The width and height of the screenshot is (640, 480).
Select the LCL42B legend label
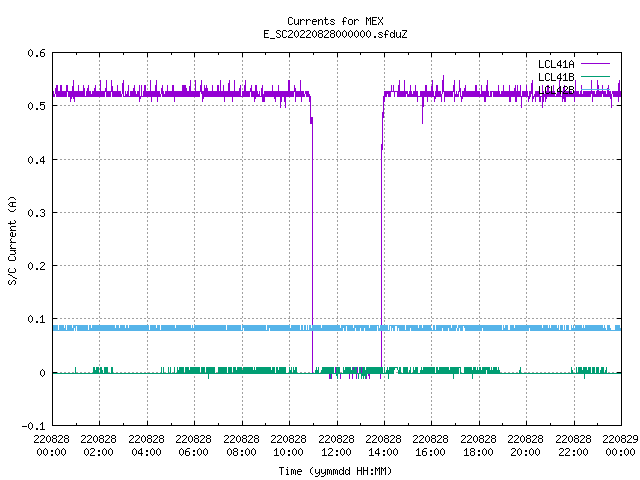[x=556, y=90]
